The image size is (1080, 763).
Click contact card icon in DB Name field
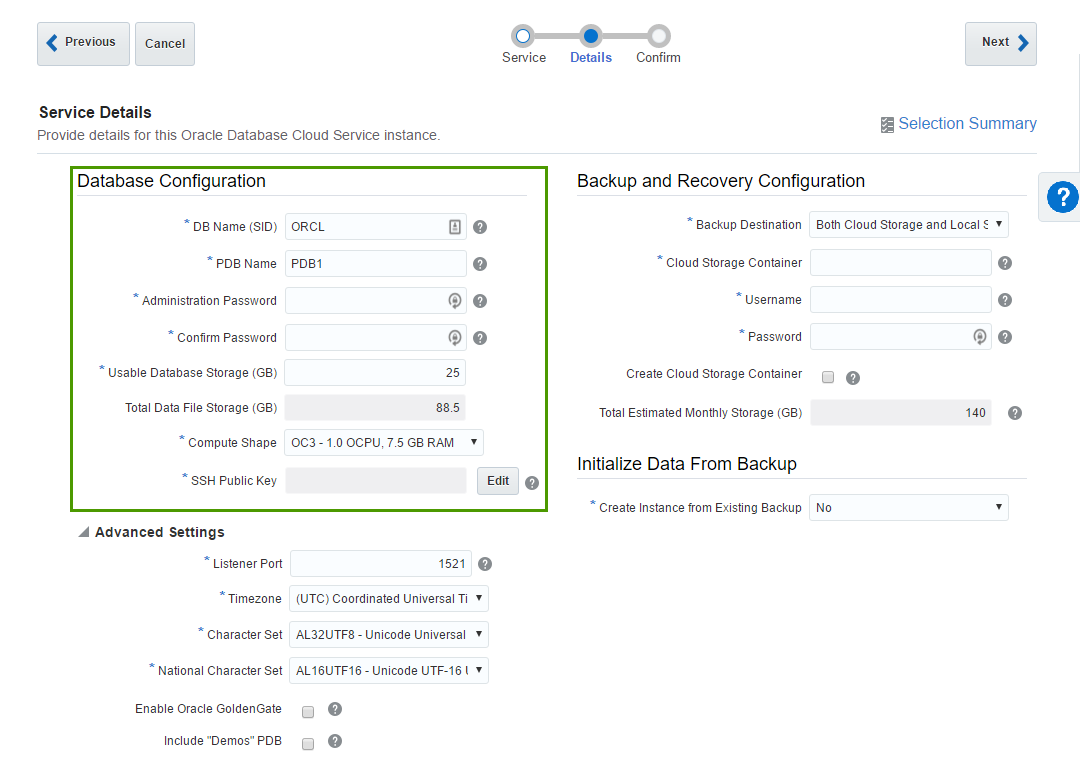455,227
